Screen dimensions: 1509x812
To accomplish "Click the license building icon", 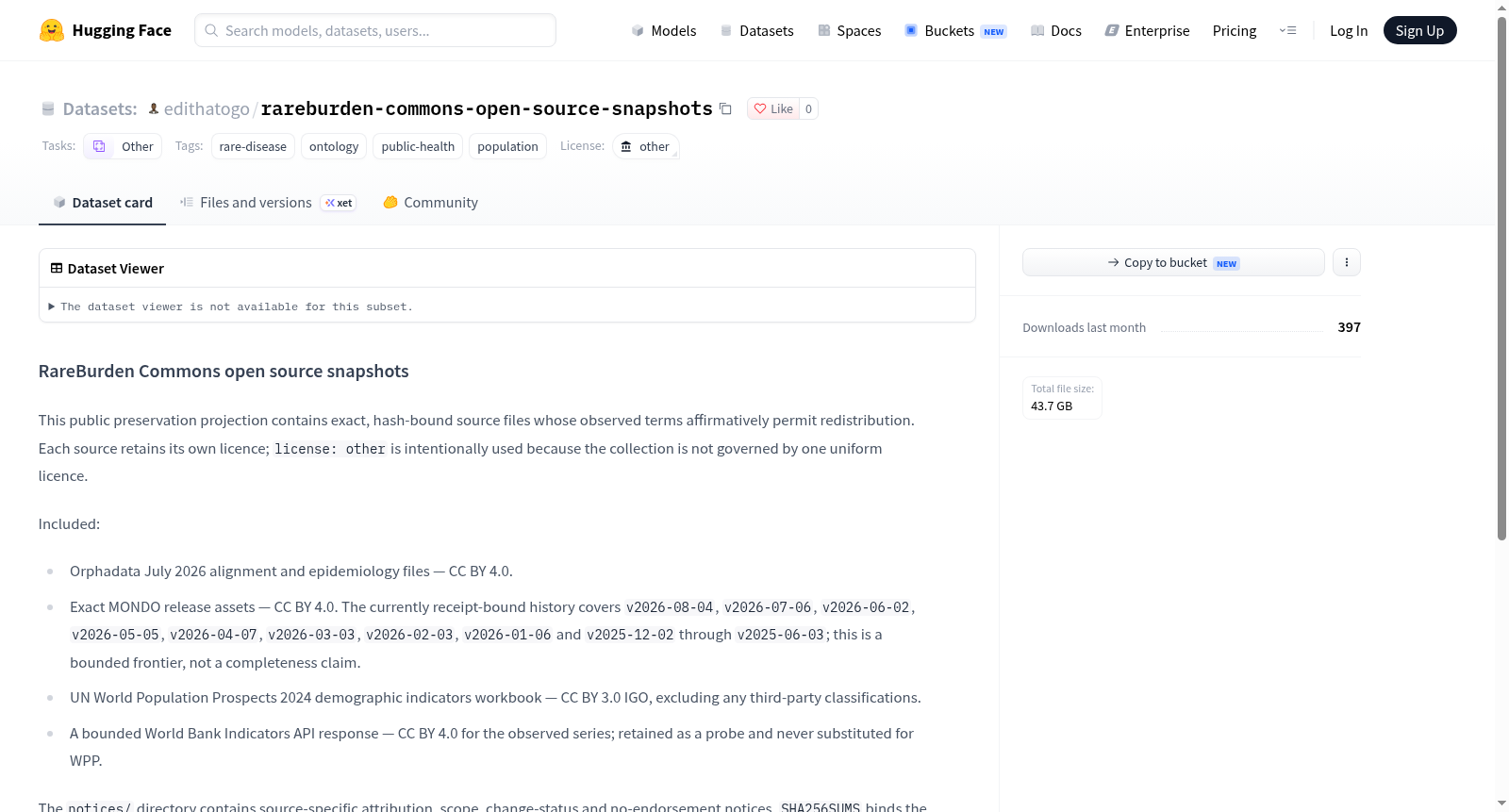I will [x=626, y=146].
